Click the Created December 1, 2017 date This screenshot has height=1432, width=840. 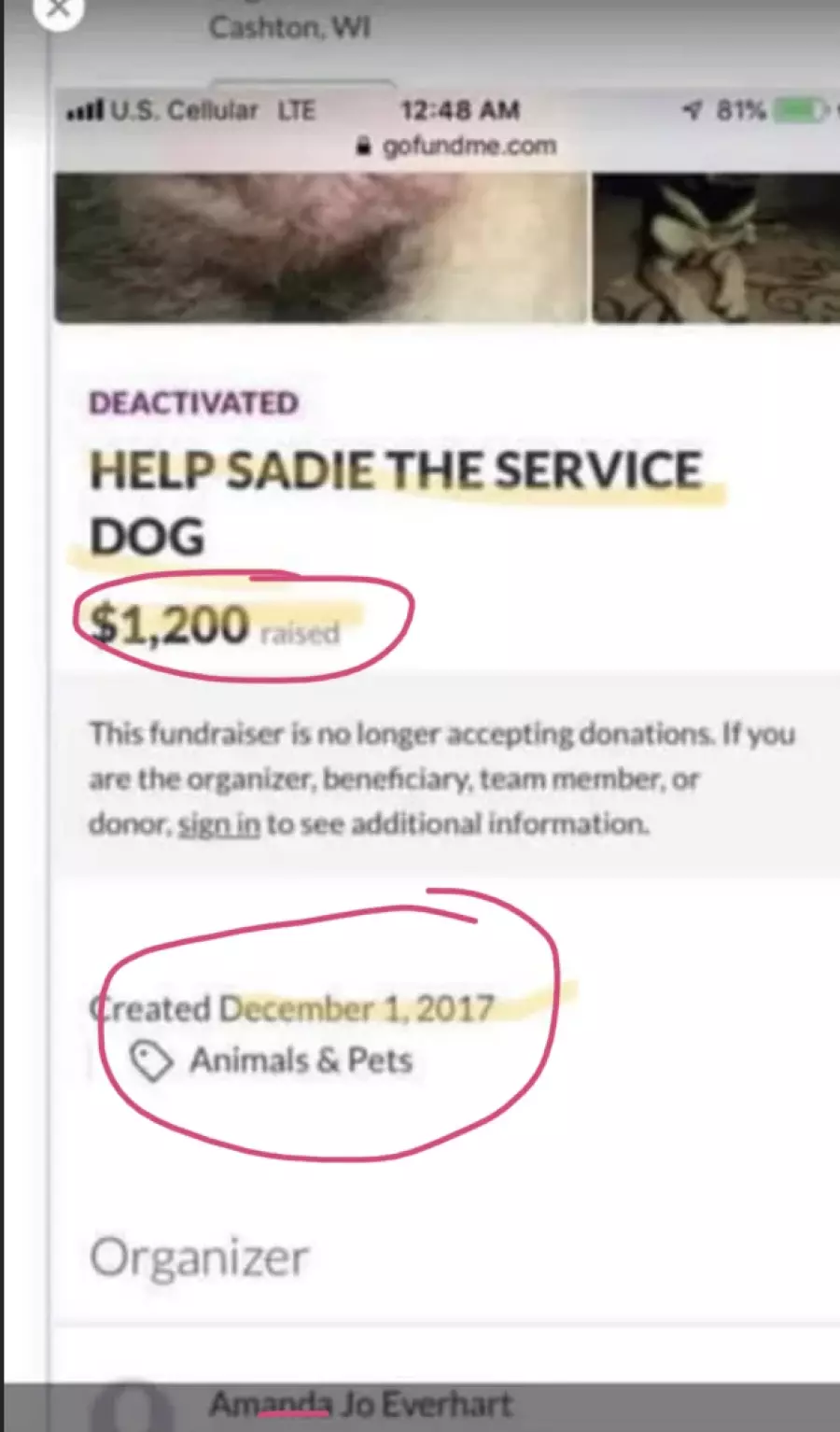pos(292,1009)
